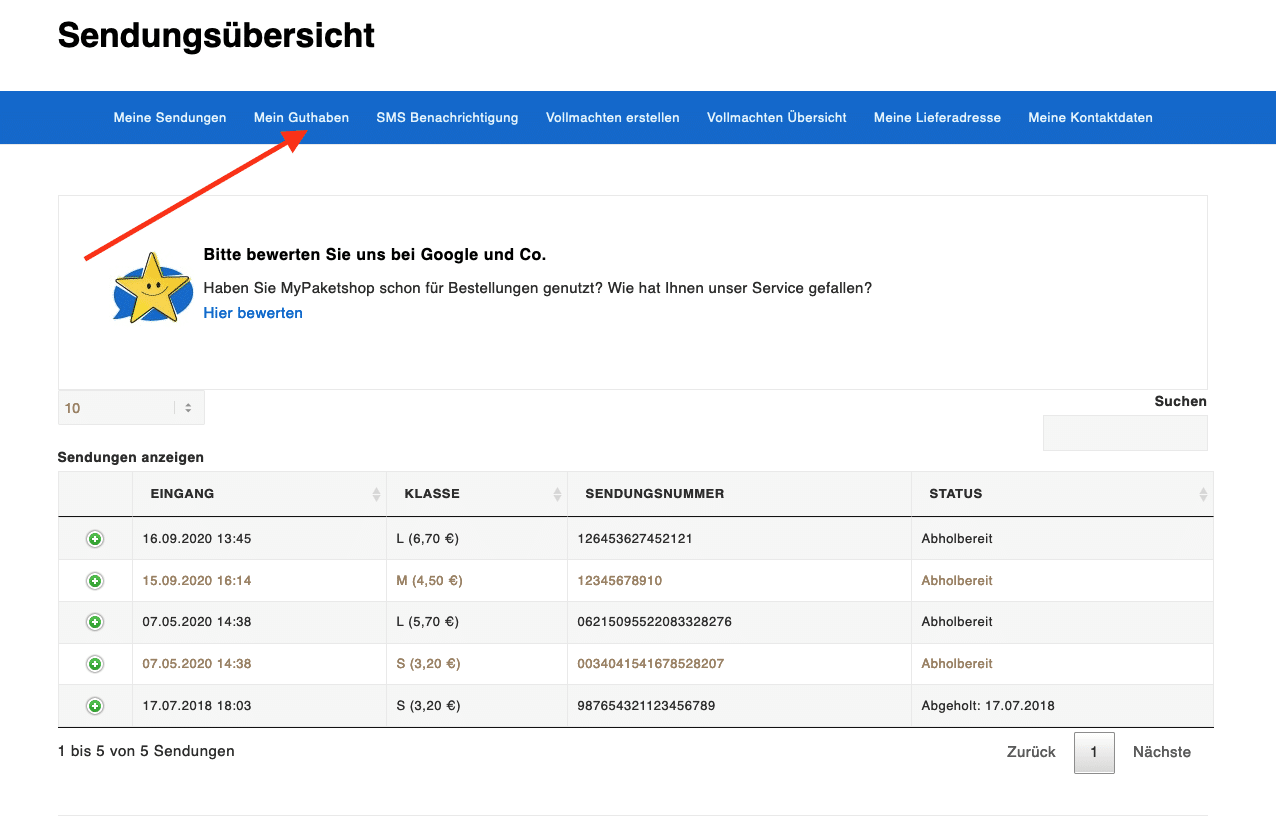The width and height of the screenshot is (1276, 834).
Task: Expand details of shipment 12345678910
Action: pyautogui.click(x=95, y=581)
